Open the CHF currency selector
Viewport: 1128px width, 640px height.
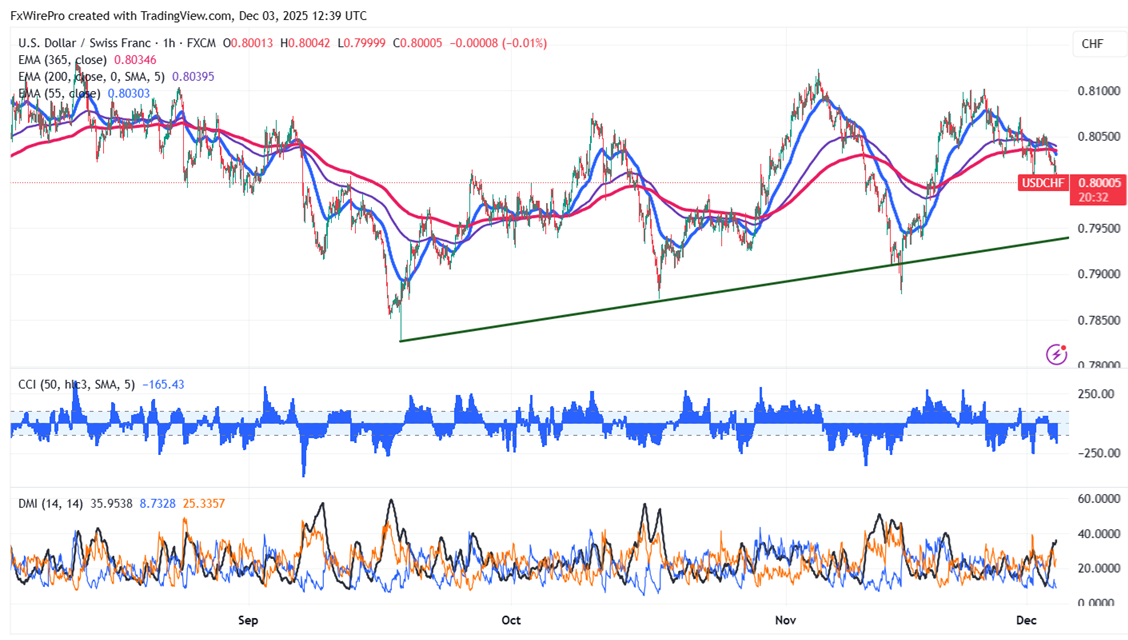[1099, 44]
